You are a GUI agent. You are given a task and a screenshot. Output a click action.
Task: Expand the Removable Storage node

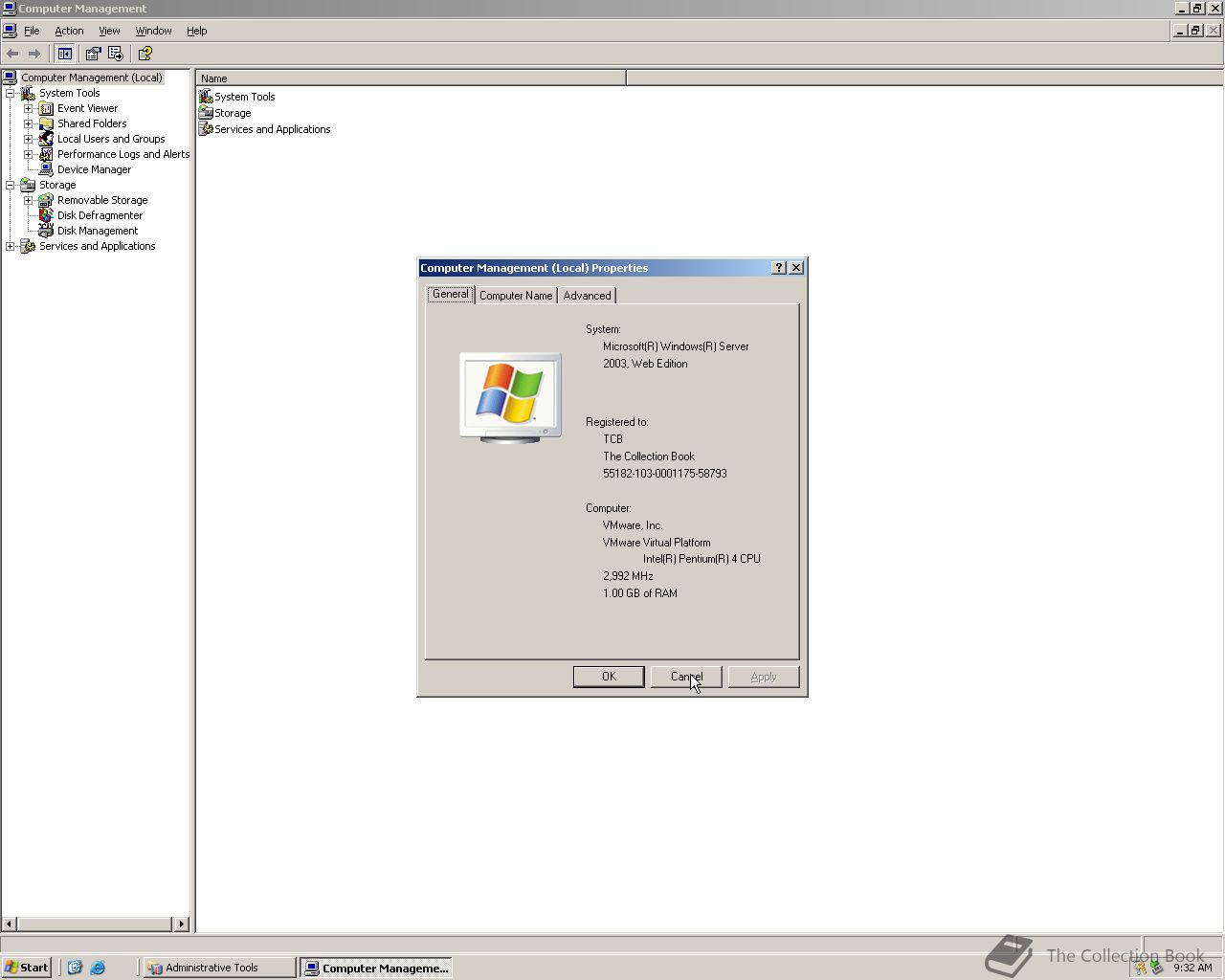29,200
